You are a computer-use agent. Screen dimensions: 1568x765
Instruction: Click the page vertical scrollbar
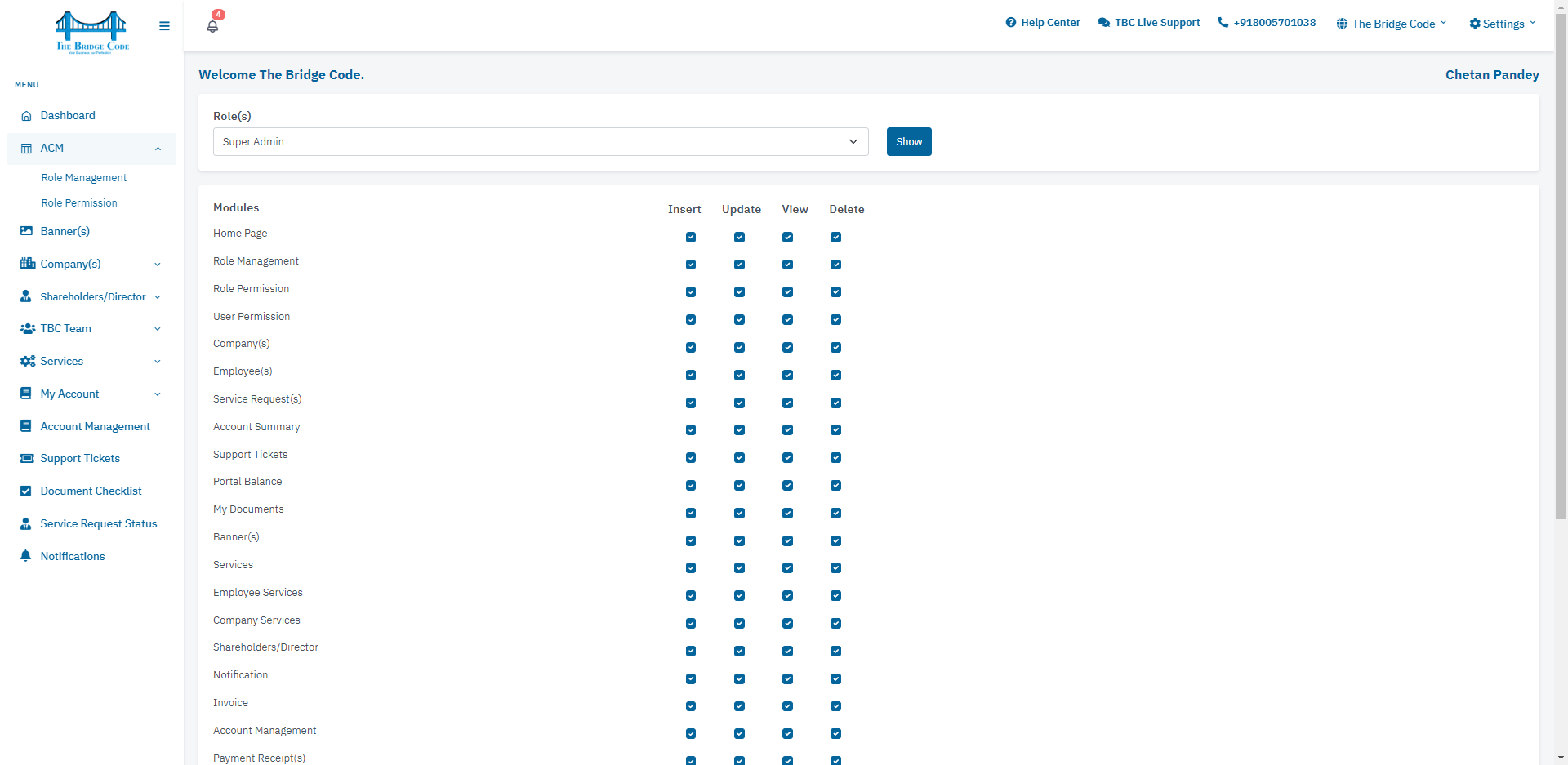coord(1561,269)
